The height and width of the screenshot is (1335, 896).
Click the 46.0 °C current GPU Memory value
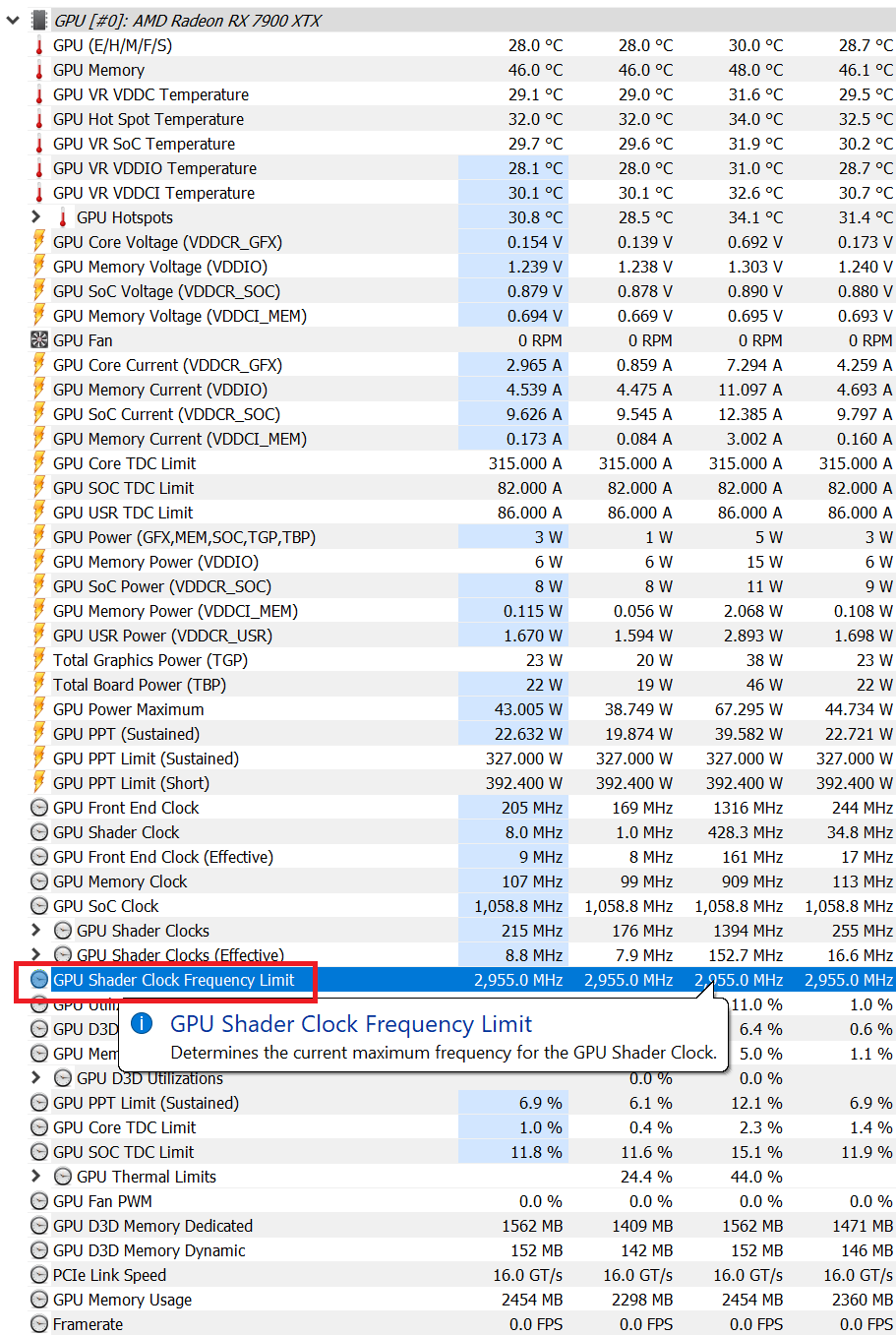536,70
